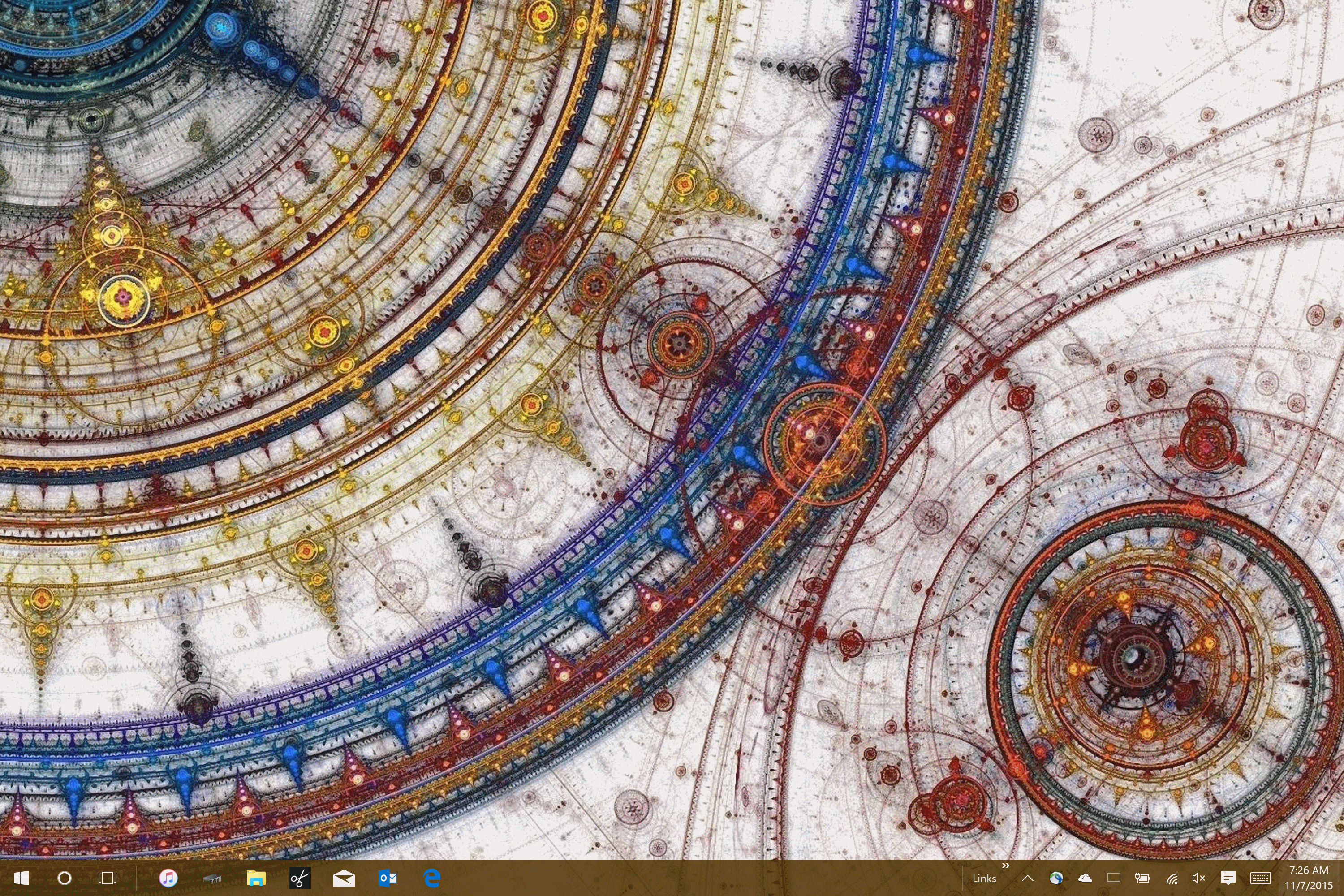Open Wi-Fi network flyout

(1172, 878)
